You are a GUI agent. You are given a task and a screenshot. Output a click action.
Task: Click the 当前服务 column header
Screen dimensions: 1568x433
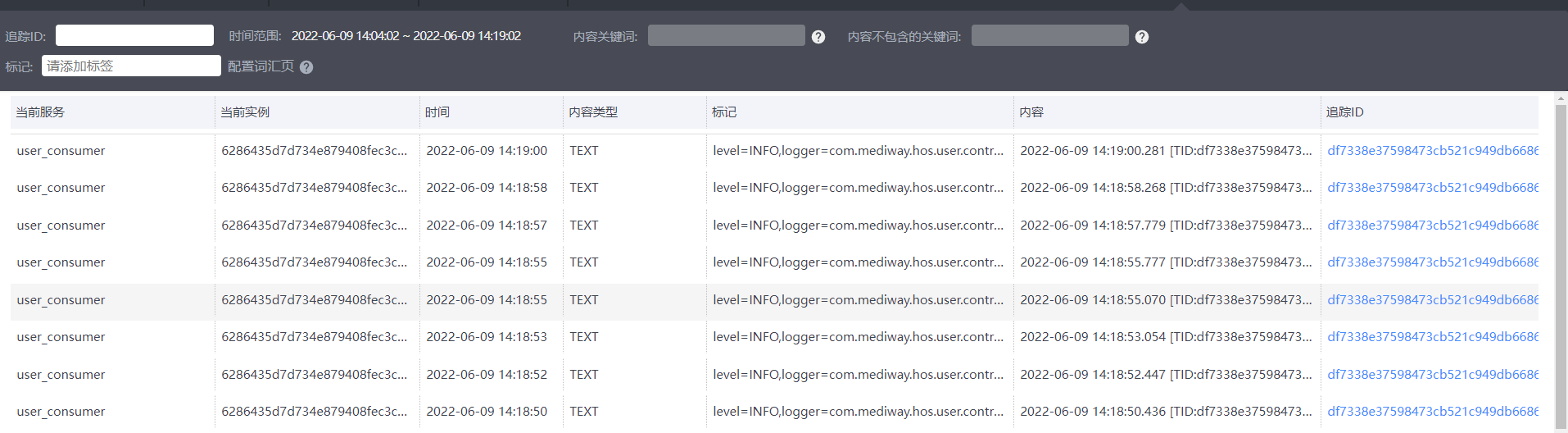(40, 112)
